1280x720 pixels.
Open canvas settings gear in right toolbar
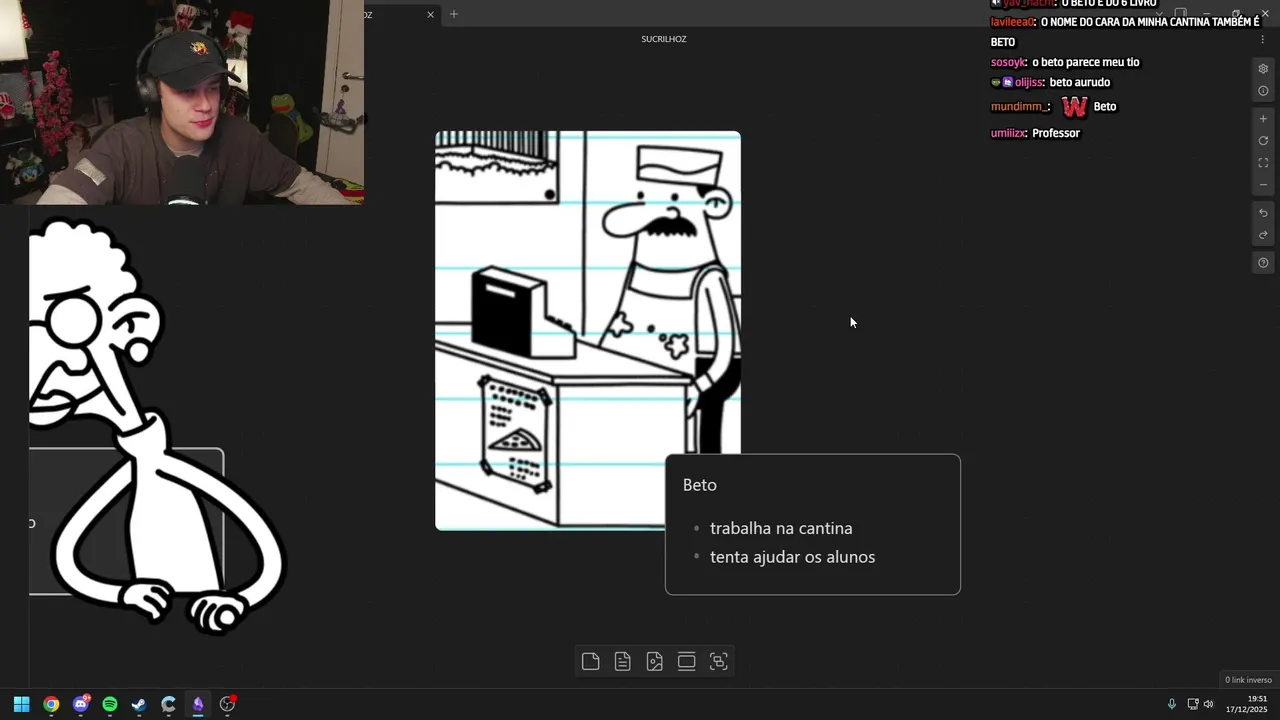1263,69
